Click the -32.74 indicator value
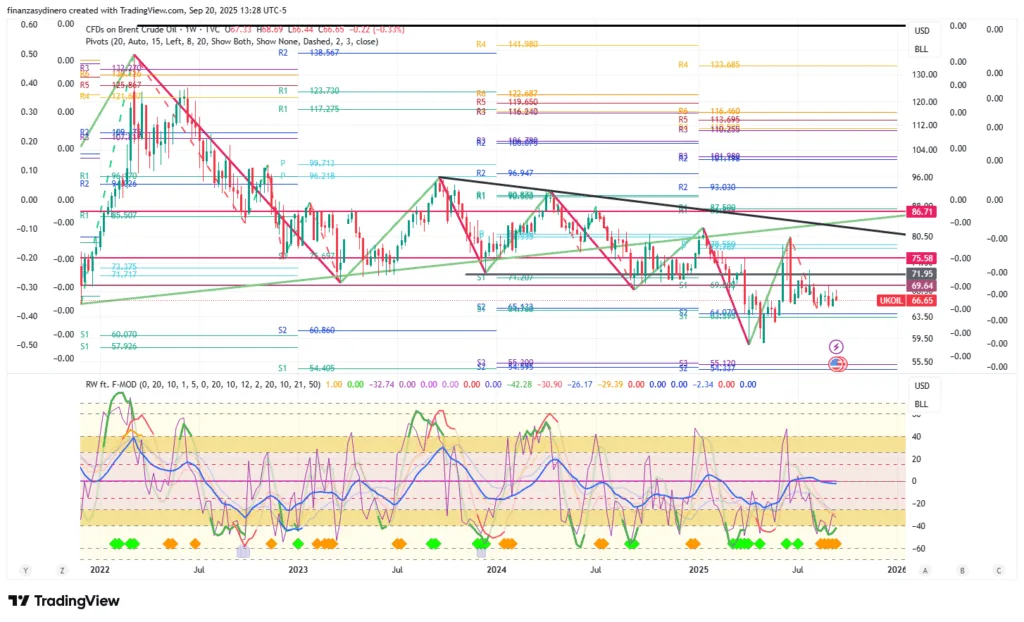Image resolution: width=1024 pixels, height=622 pixels. 383,384
